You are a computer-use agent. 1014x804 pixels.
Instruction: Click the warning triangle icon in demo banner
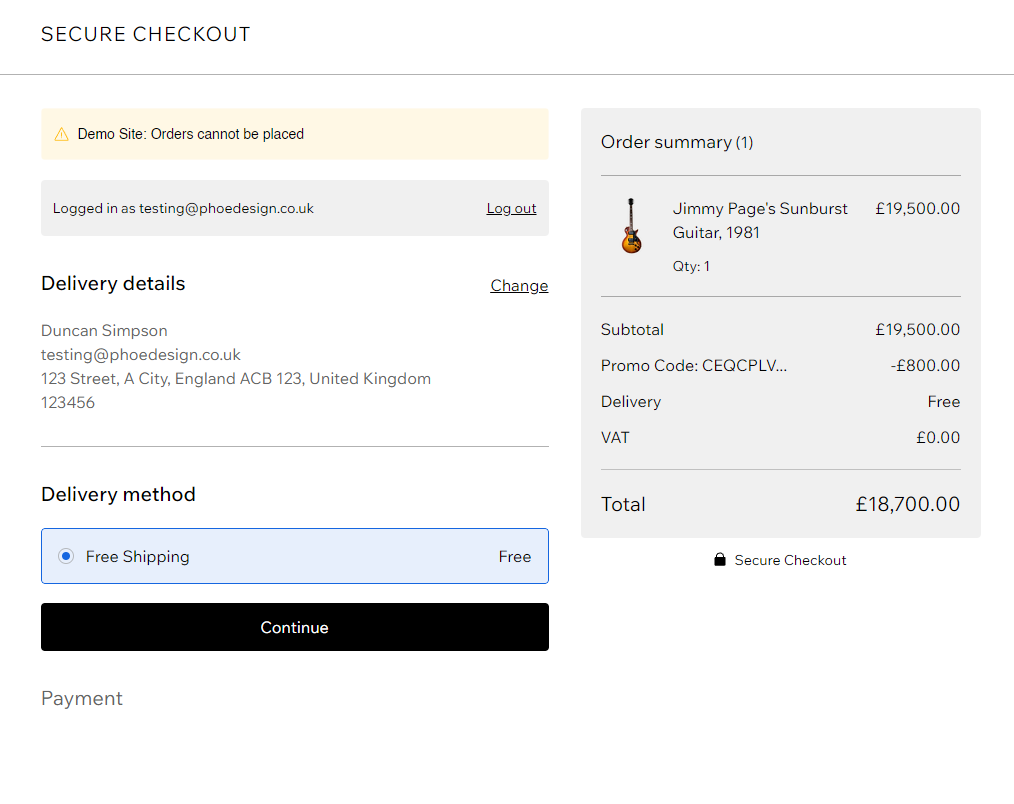click(x=62, y=134)
